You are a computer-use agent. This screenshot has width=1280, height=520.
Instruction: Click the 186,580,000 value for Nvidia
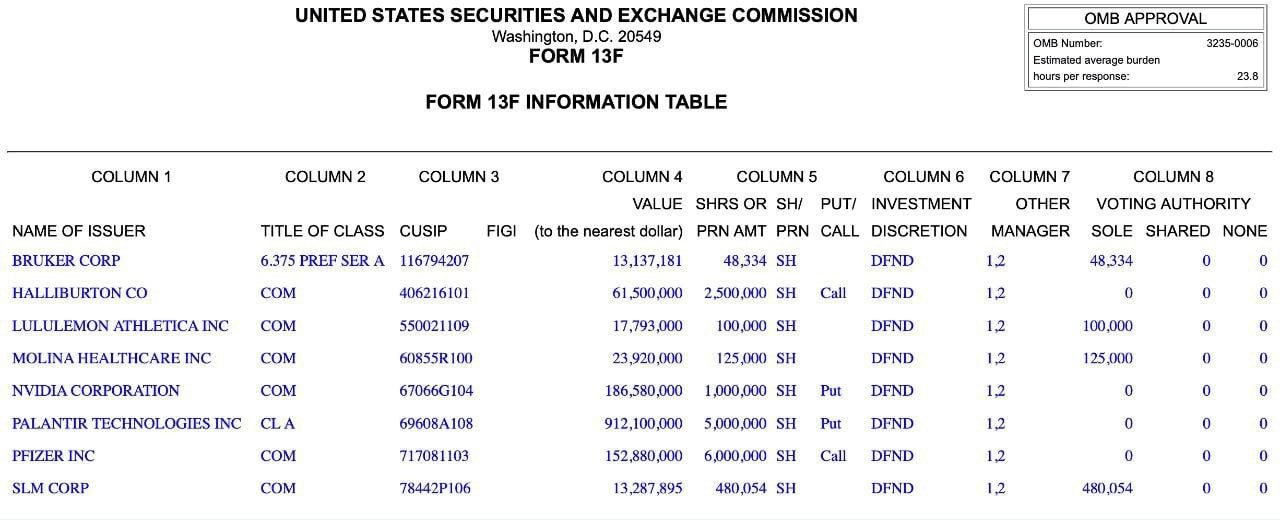(643, 391)
